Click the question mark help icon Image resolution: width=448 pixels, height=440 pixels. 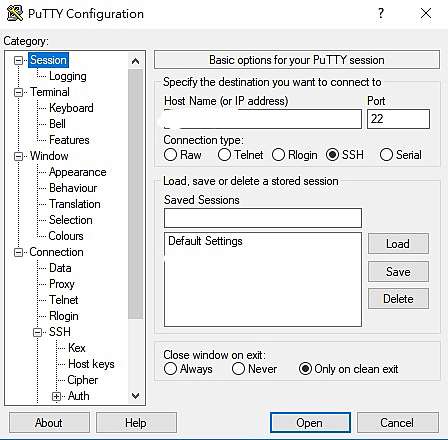[x=381, y=13]
